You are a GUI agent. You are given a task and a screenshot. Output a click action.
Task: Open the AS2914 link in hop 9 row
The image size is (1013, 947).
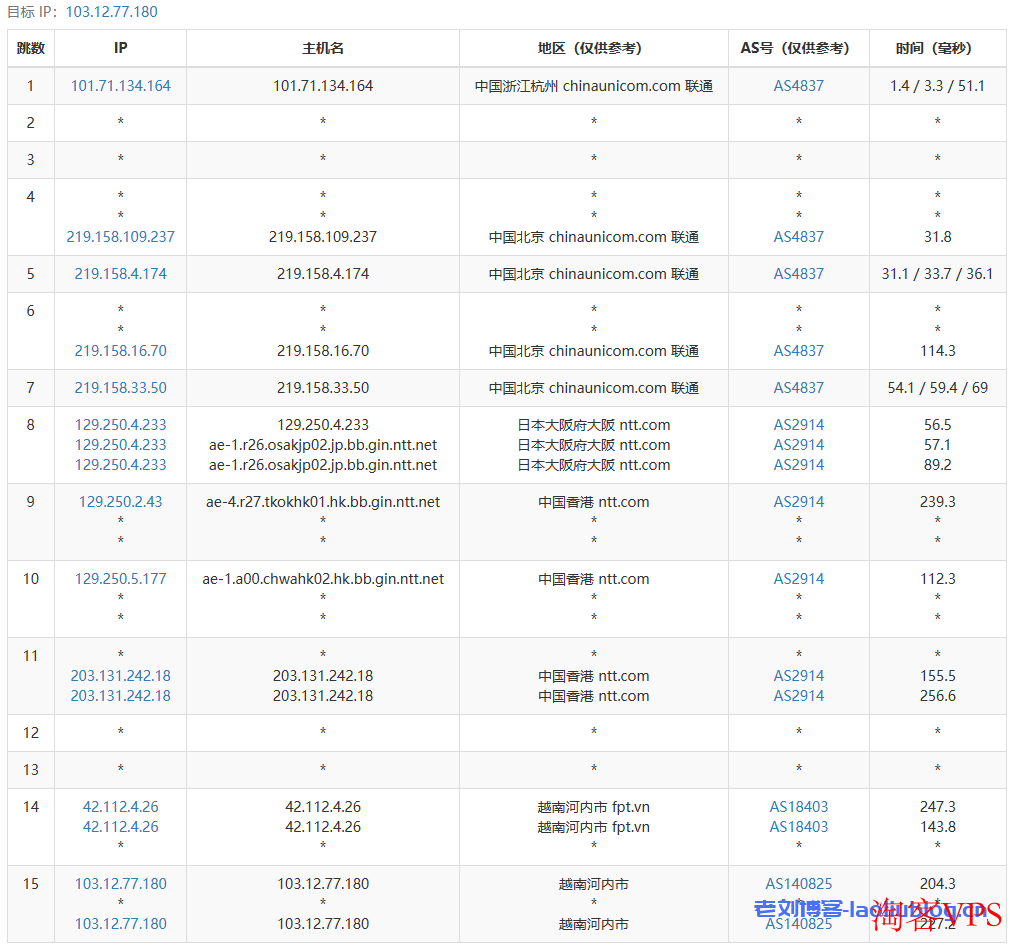coord(799,502)
